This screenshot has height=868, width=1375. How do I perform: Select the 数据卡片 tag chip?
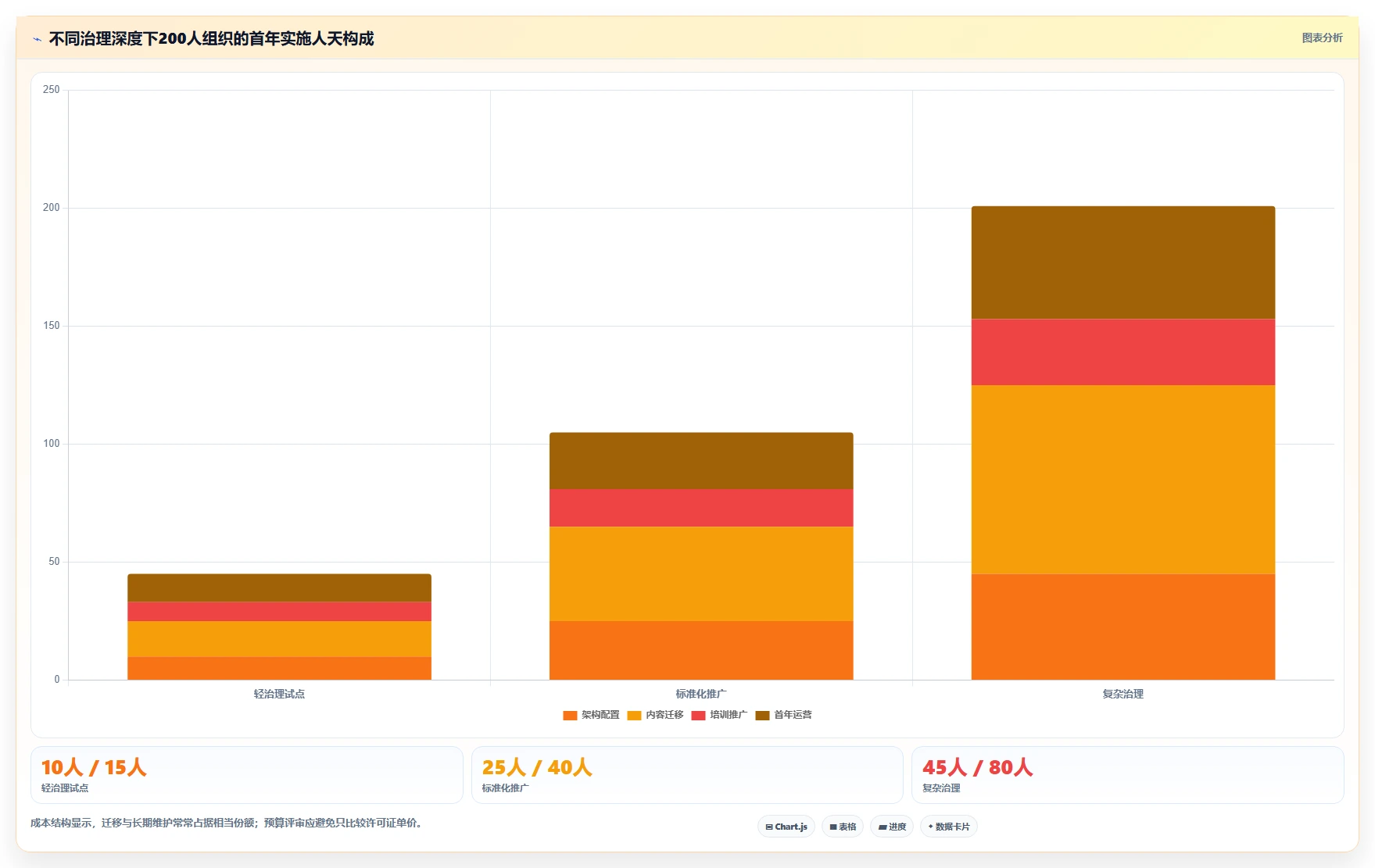click(x=949, y=827)
